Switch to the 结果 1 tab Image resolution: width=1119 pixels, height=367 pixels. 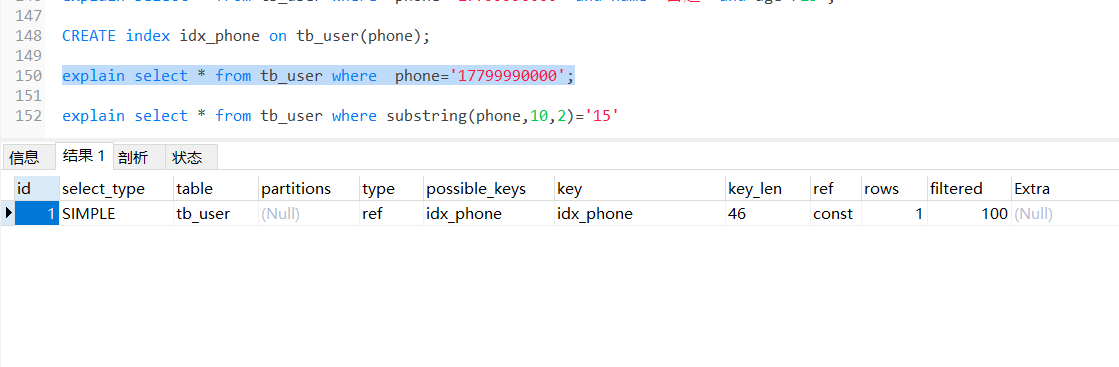(x=84, y=156)
